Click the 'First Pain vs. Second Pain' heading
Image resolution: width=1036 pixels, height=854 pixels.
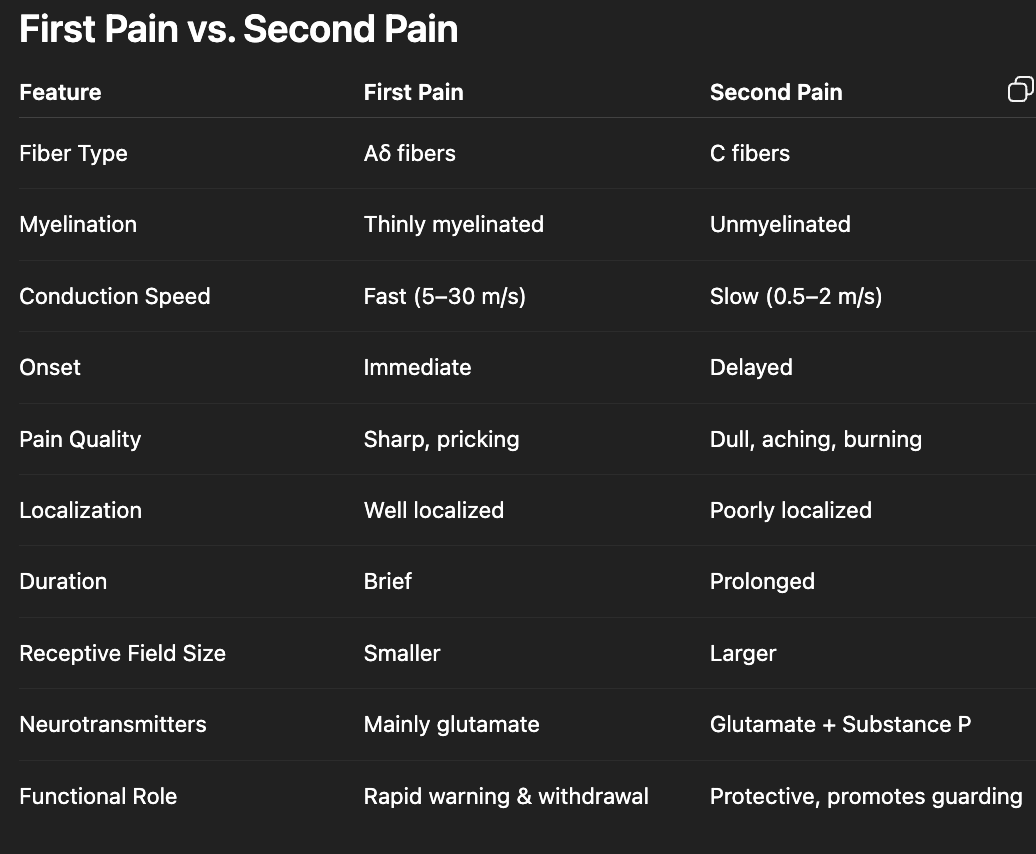click(x=238, y=29)
